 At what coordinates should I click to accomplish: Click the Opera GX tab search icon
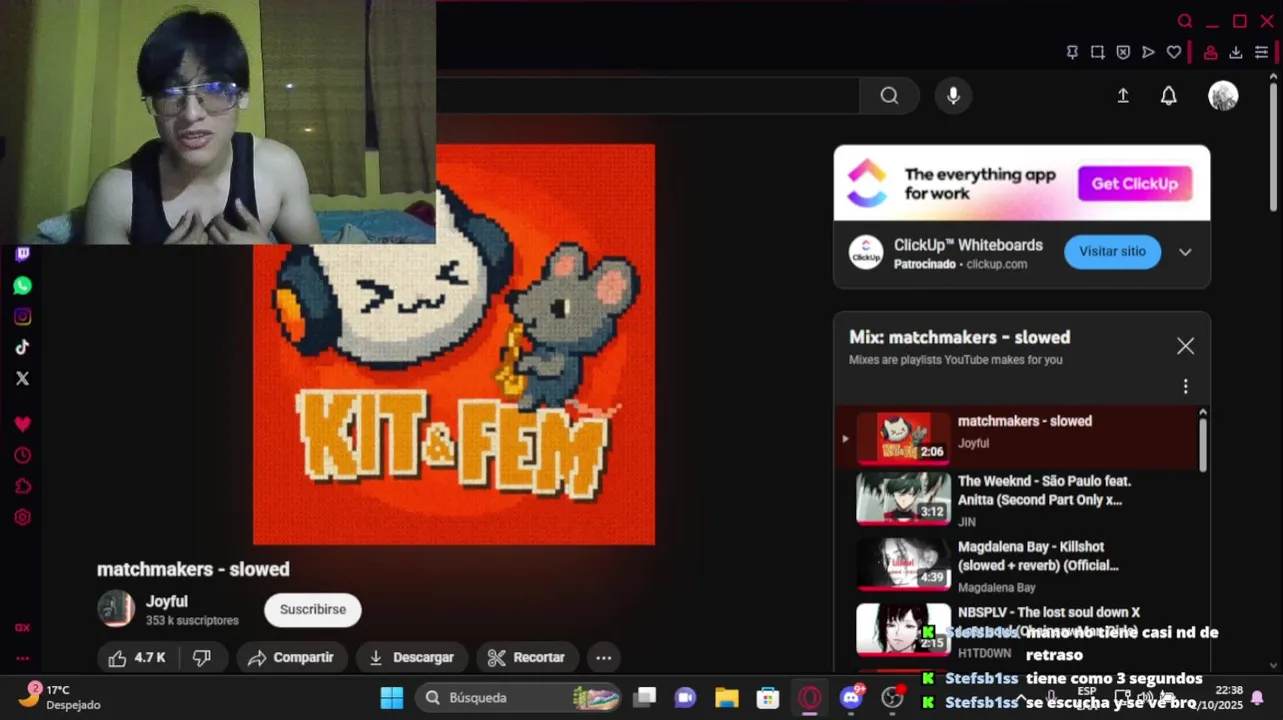[x=1185, y=21]
